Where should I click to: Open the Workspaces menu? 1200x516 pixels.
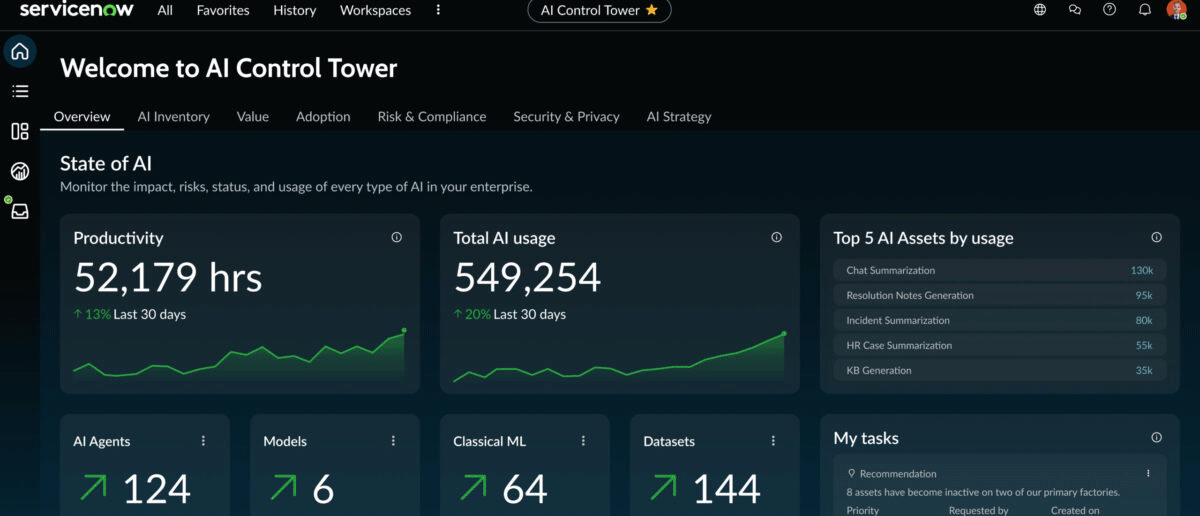coord(375,10)
